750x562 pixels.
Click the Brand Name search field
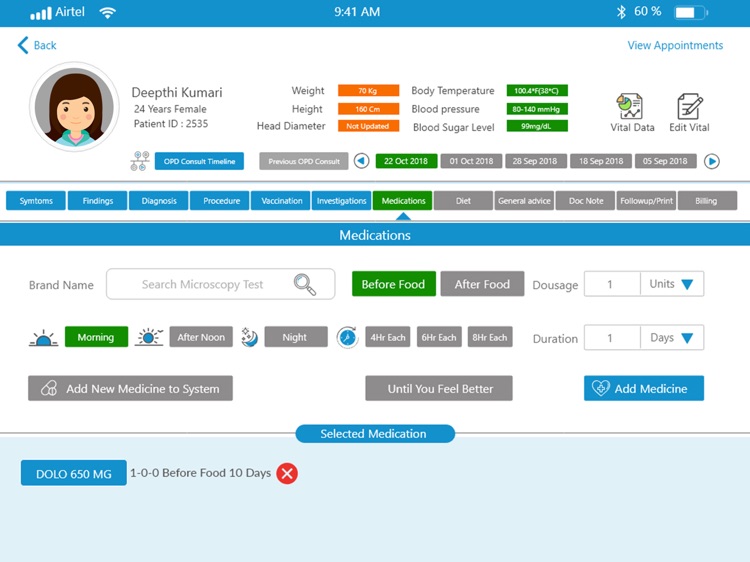(221, 284)
